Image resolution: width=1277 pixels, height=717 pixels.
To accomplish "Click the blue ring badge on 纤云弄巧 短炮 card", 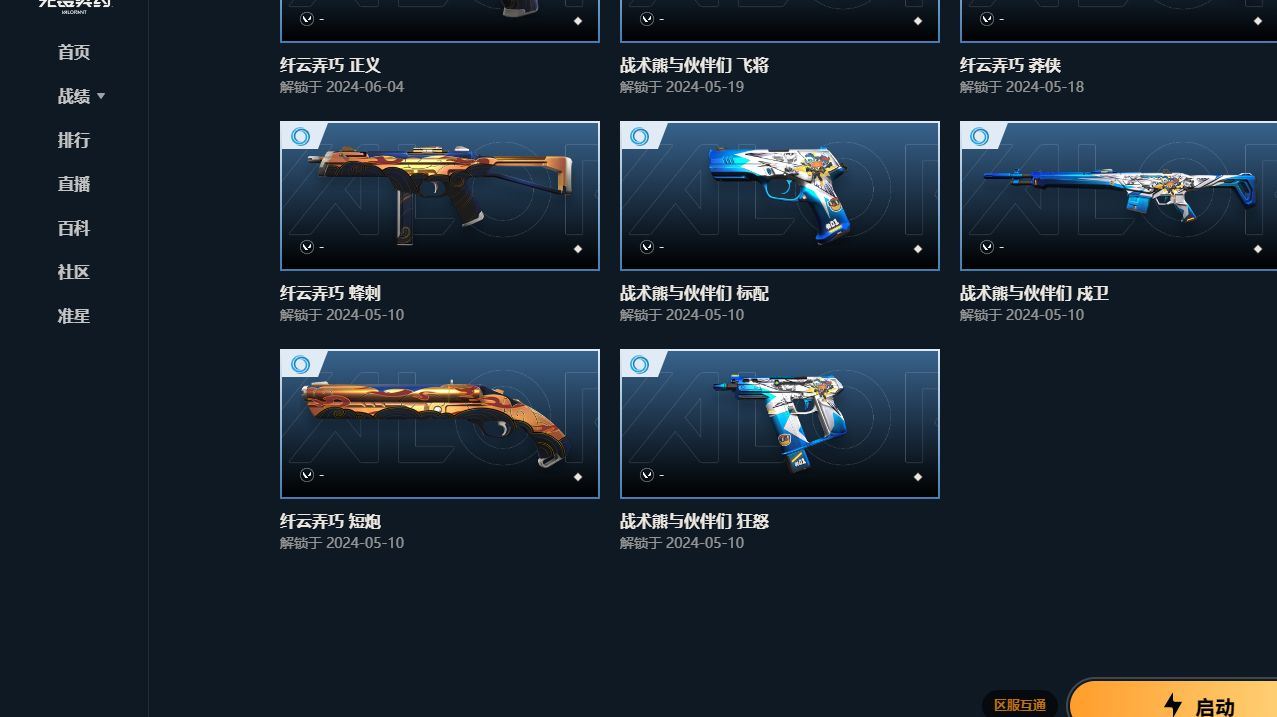I will (x=300, y=364).
